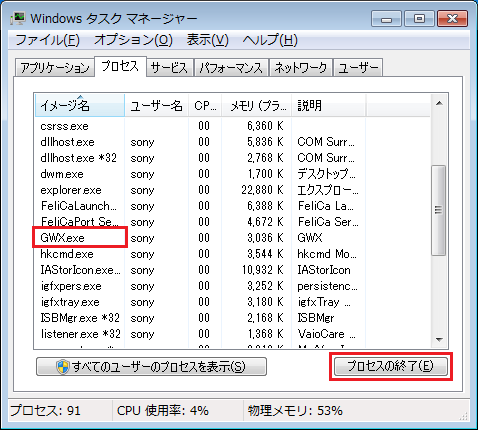Close the Task Manager window
The image size is (478, 430).
tap(452, 19)
